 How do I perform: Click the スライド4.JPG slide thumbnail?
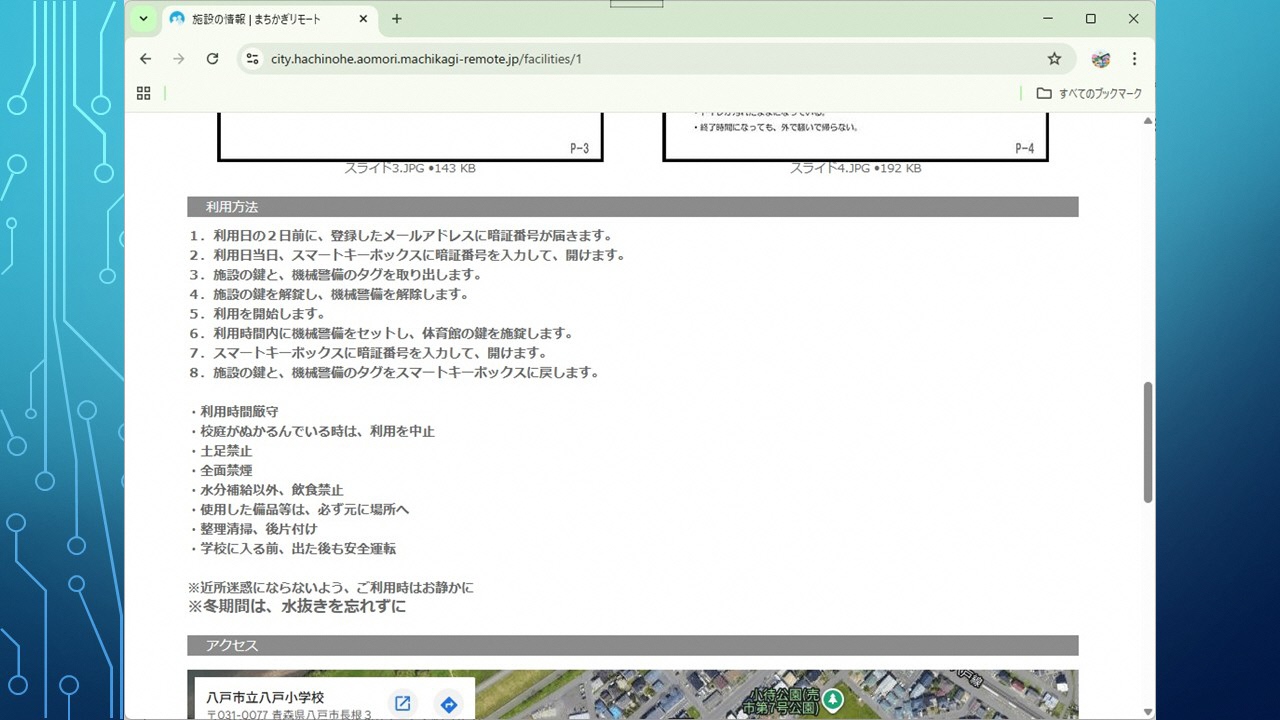pyautogui.click(x=855, y=137)
